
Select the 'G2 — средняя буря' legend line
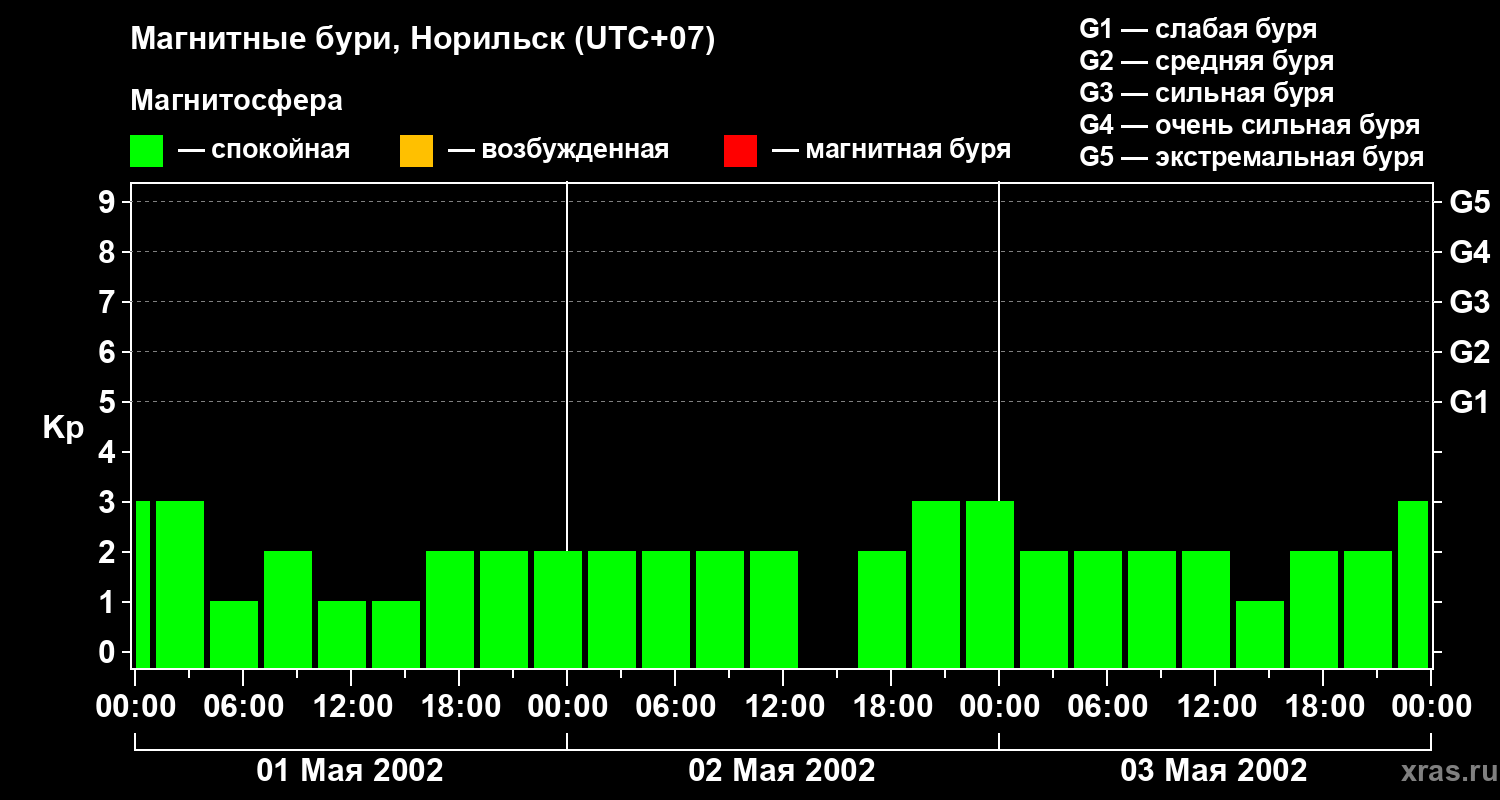click(x=1207, y=61)
